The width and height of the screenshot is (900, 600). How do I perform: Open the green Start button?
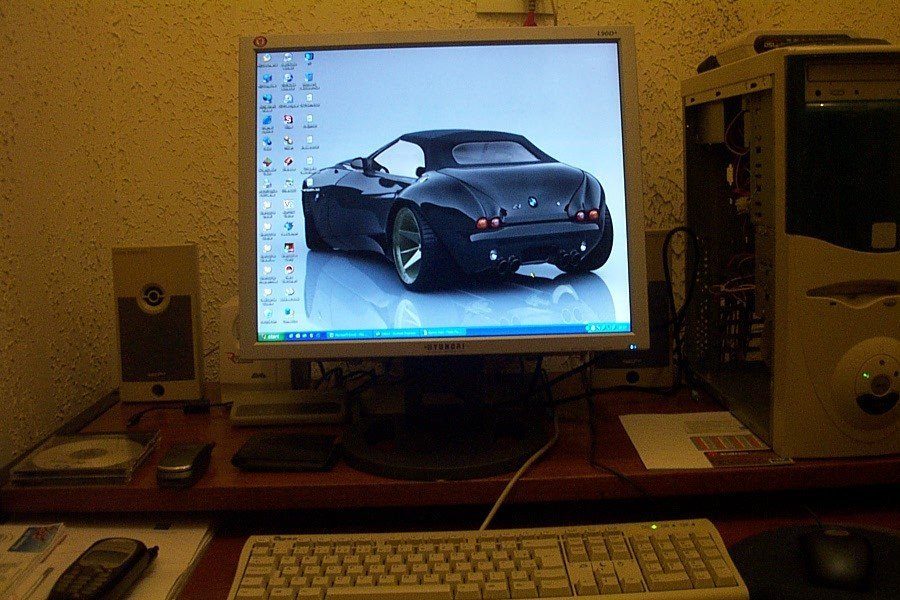pyautogui.click(x=271, y=336)
